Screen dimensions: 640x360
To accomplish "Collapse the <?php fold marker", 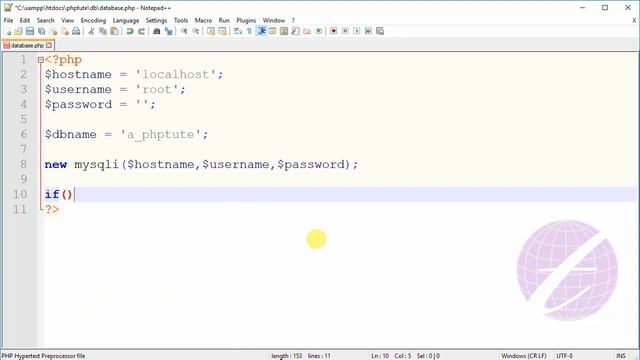I will [40, 60].
